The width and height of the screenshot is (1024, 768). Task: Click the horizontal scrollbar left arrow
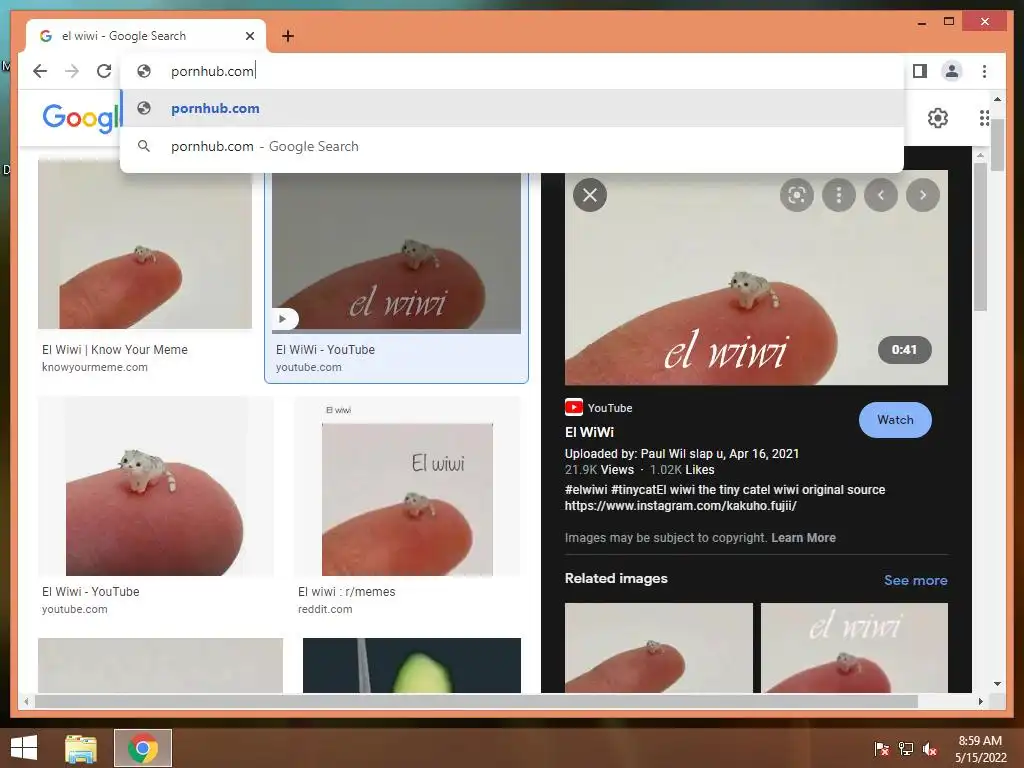coord(26,701)
